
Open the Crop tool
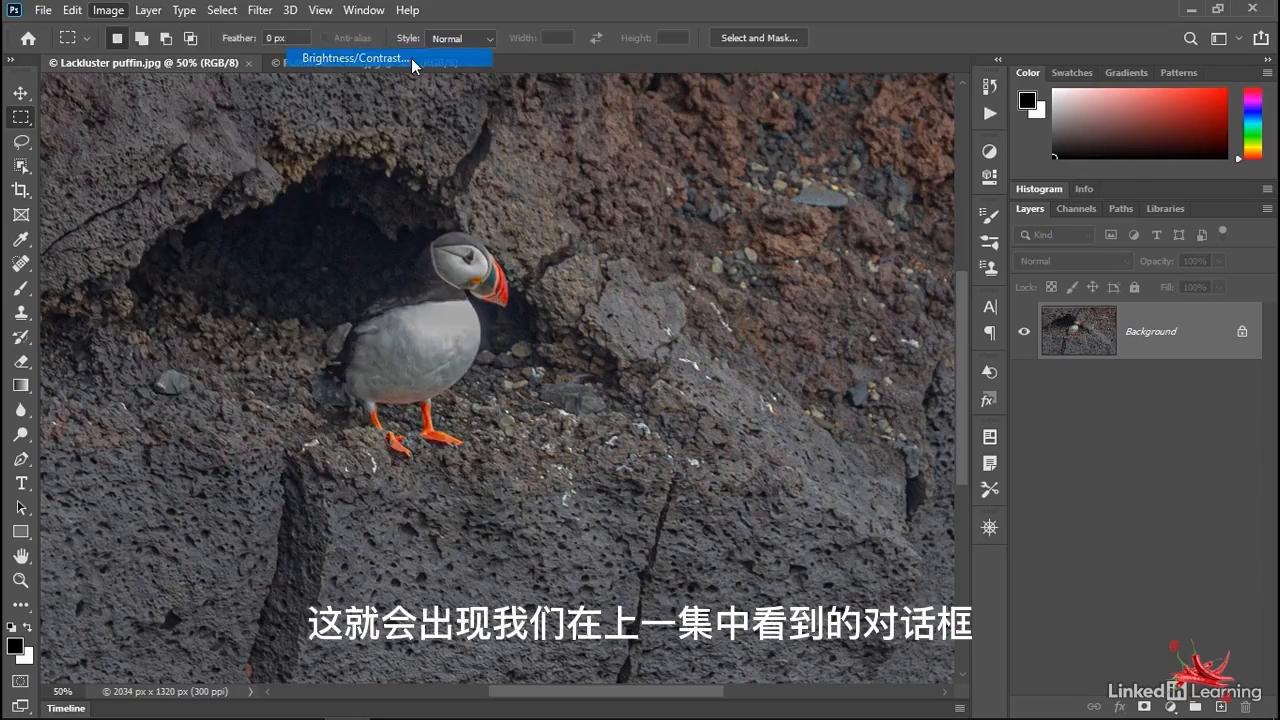[21, 190]
